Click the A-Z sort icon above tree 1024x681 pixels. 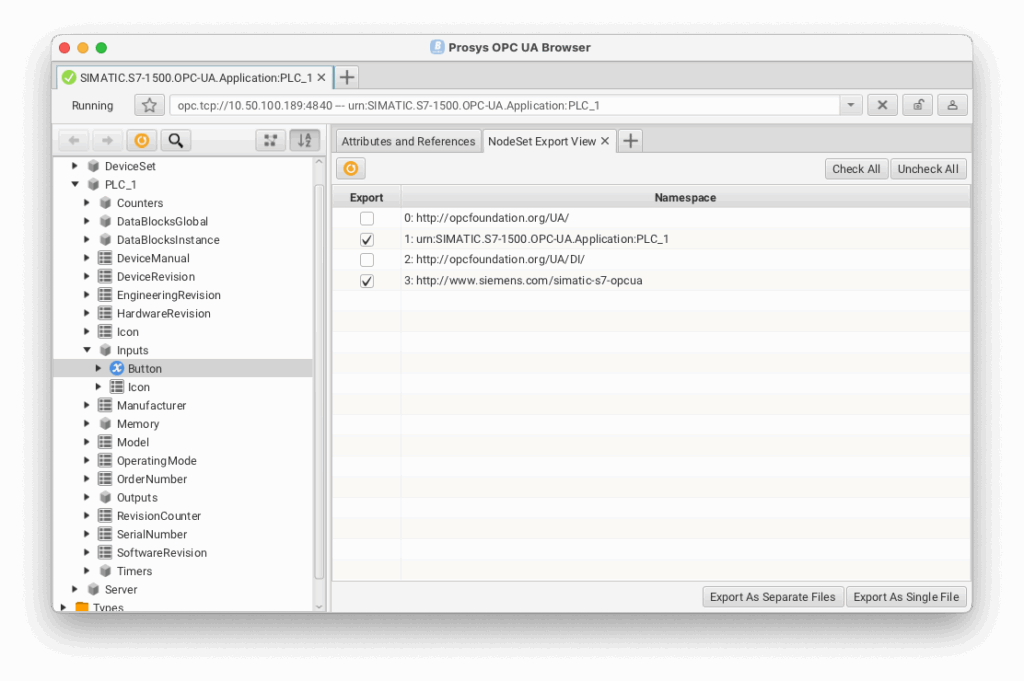click(305, 141)
